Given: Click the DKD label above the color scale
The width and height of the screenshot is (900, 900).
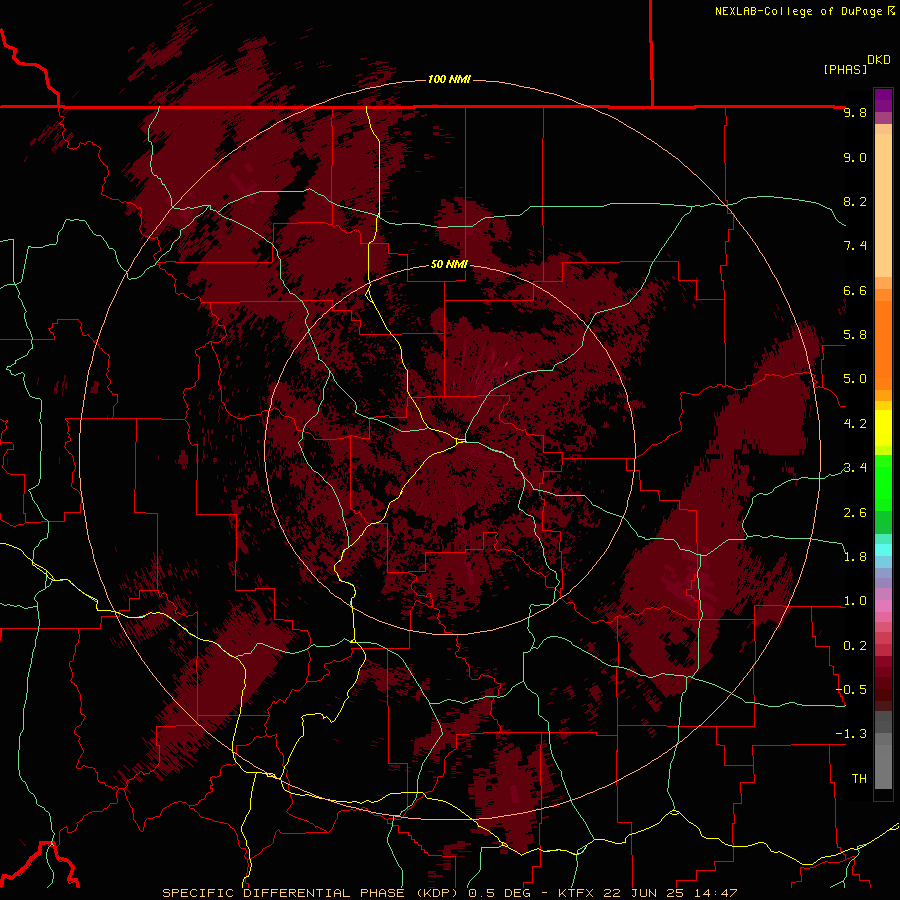Looking at the screenshot, I should tap(879, 60).
